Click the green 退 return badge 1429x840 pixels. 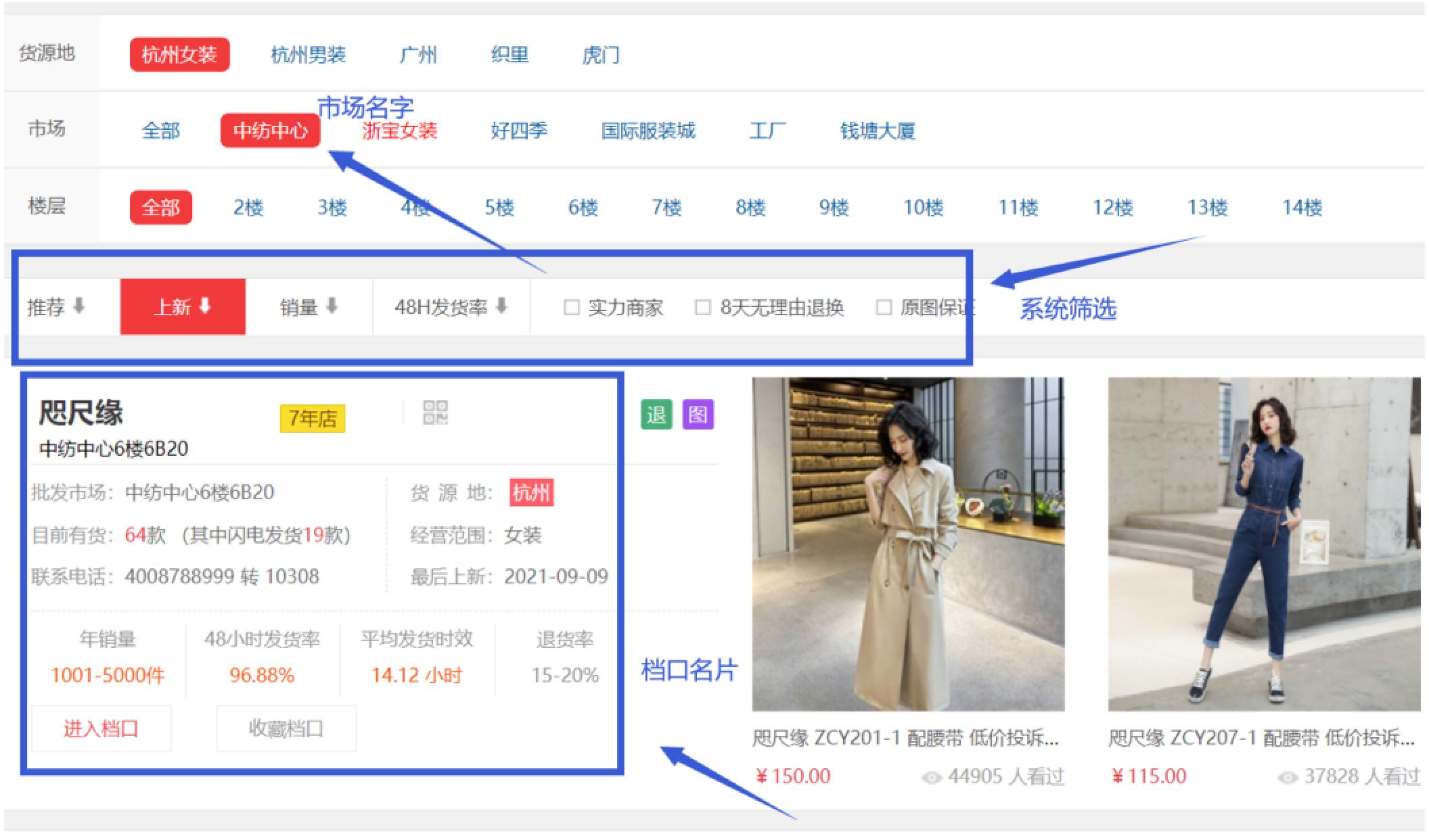click(x=656, y=414)
